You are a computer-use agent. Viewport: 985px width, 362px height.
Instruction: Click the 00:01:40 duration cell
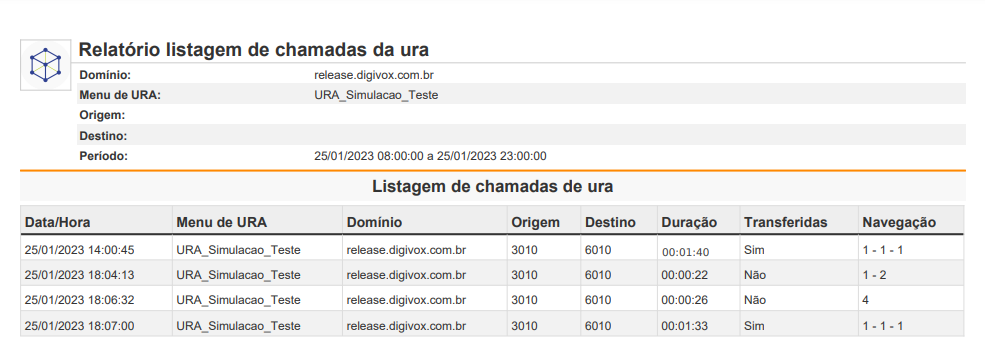pyautogui.click(x=685, y=252)
